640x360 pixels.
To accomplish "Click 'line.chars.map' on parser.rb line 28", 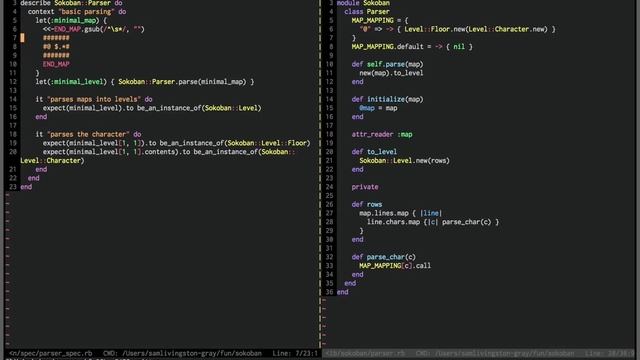I will pos(393,222).
